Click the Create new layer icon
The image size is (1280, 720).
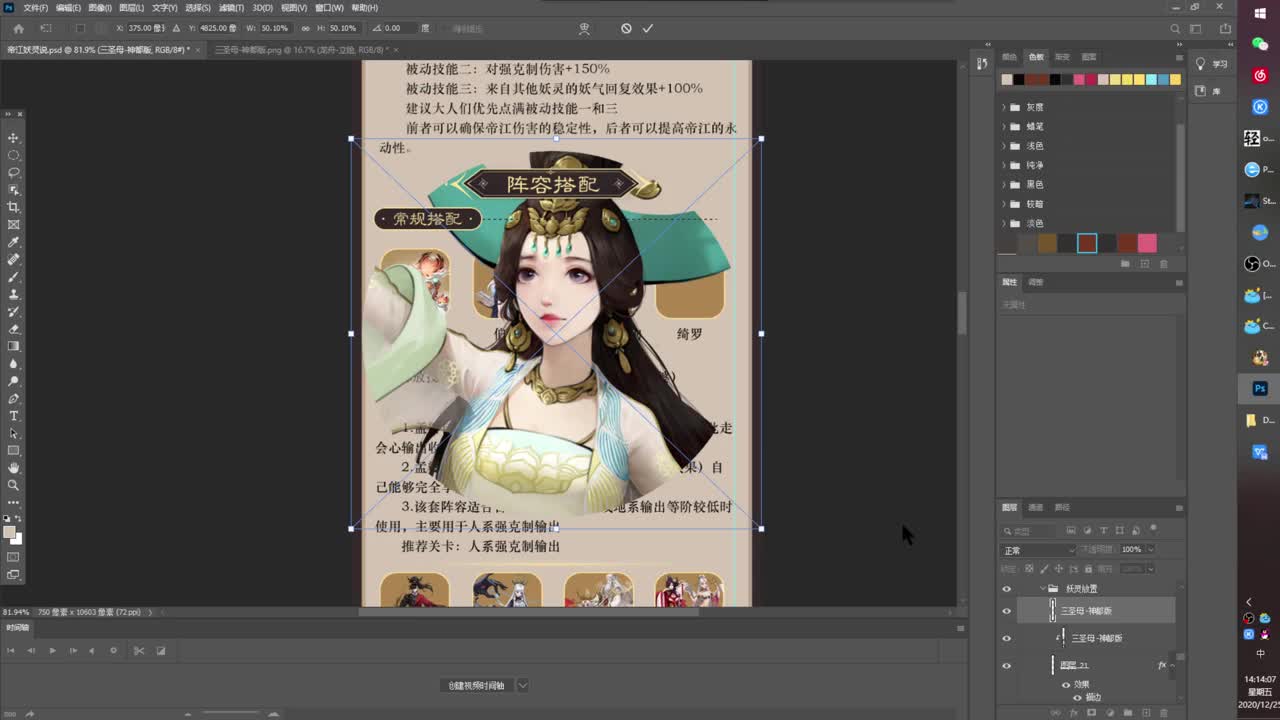pyautogui.click(x=1145, y=711)
